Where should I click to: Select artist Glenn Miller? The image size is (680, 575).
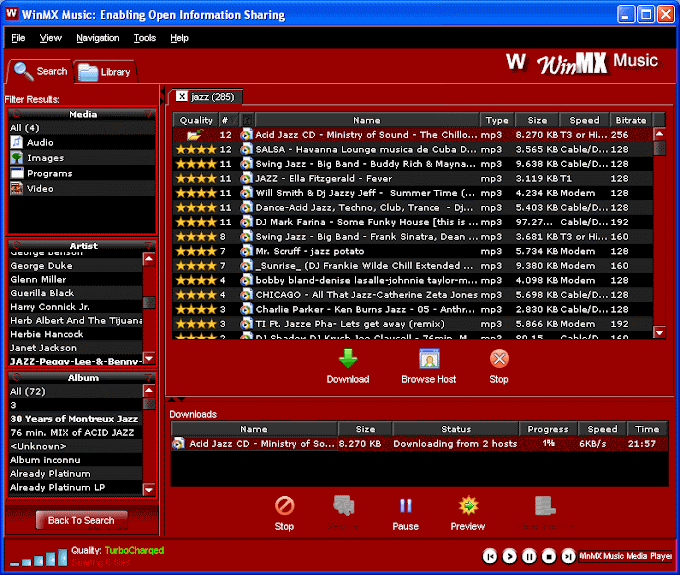point(75,280)
